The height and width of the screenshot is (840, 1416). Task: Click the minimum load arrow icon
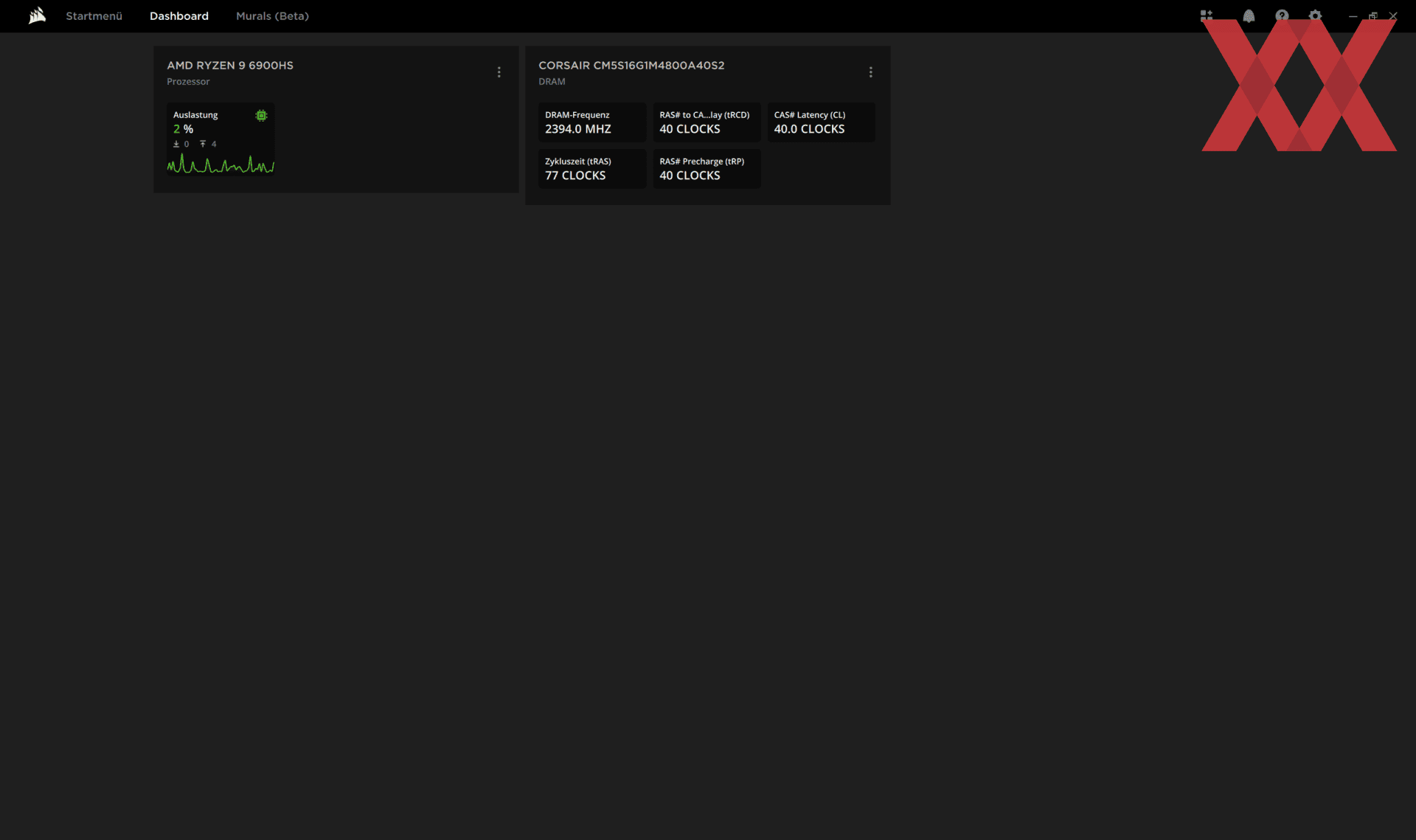click(176, 145)
